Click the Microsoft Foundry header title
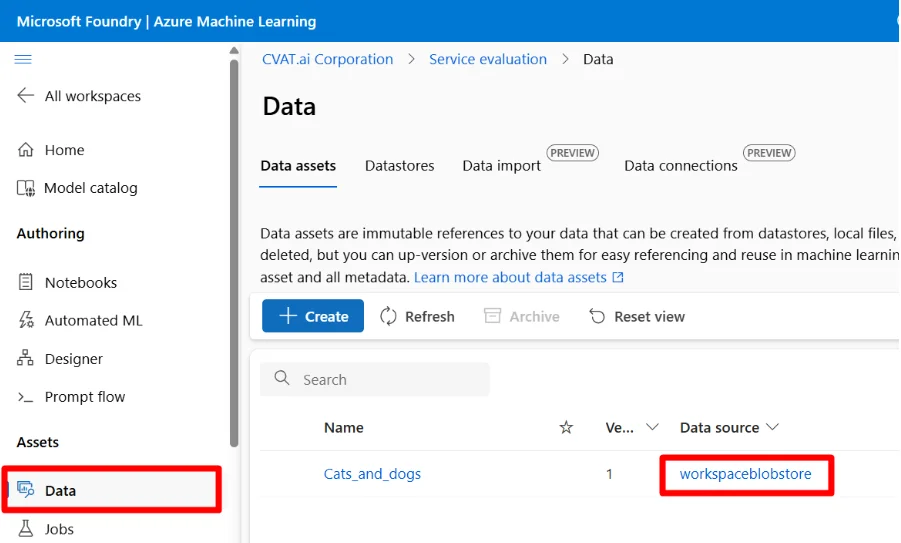Image resolution: width=901 pixels, height=543 pixels. [x=166, y=21]
